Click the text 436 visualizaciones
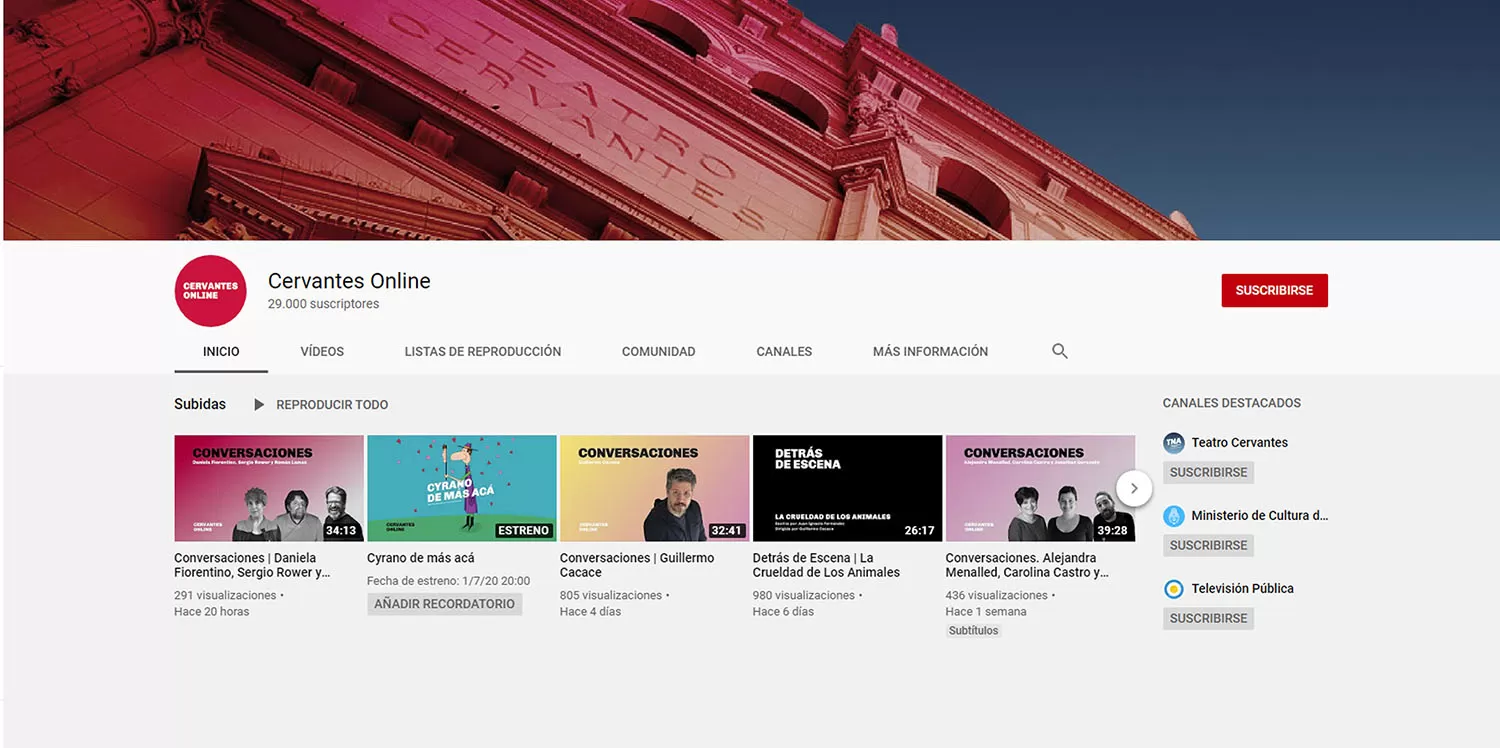 pyautogui.click(x=997, y=595)
